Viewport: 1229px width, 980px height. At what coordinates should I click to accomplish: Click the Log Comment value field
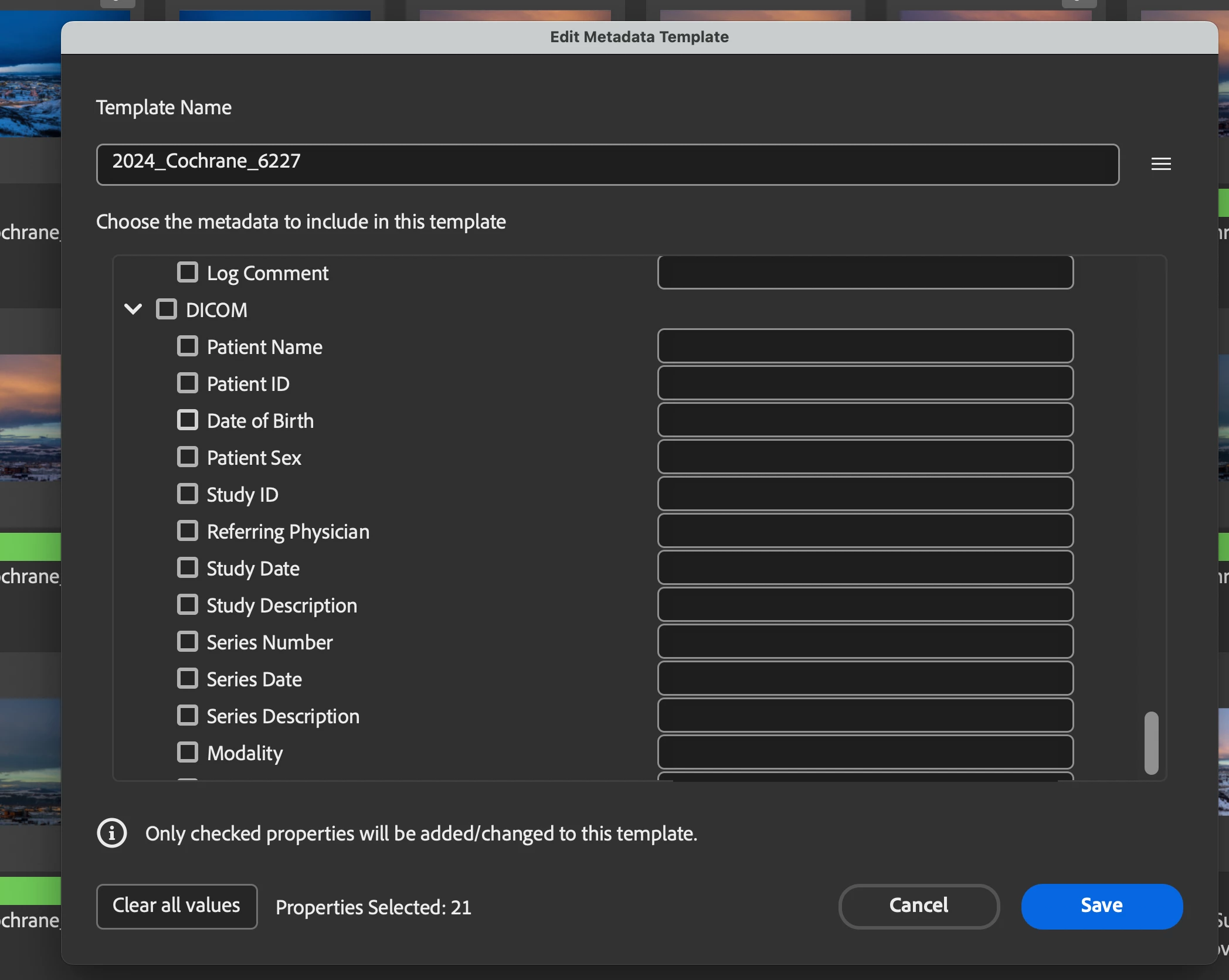click(865, 272)
